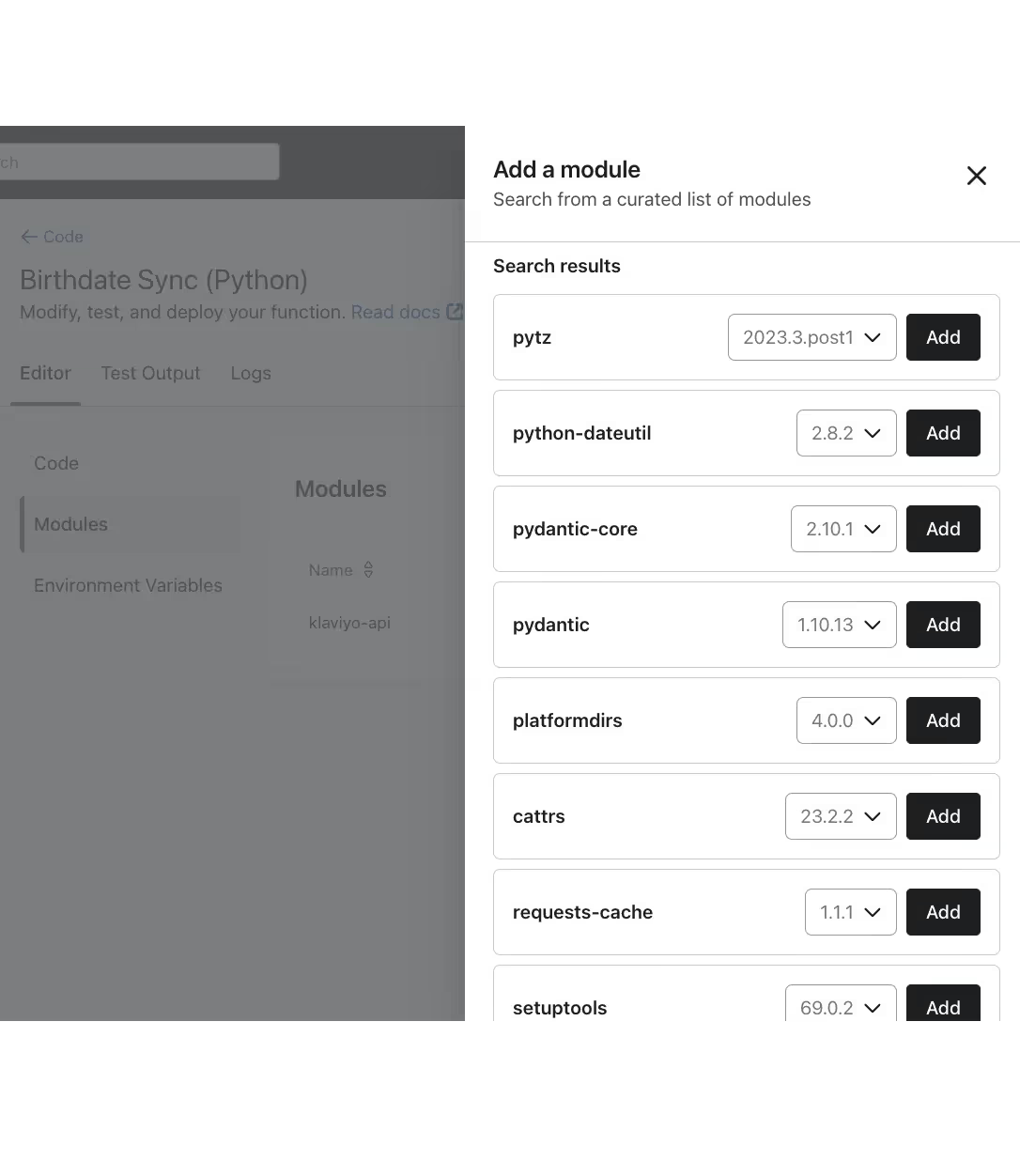1020x1176 pixels.
Task: Open the Read docs external link icon
Action: point(455,312)
